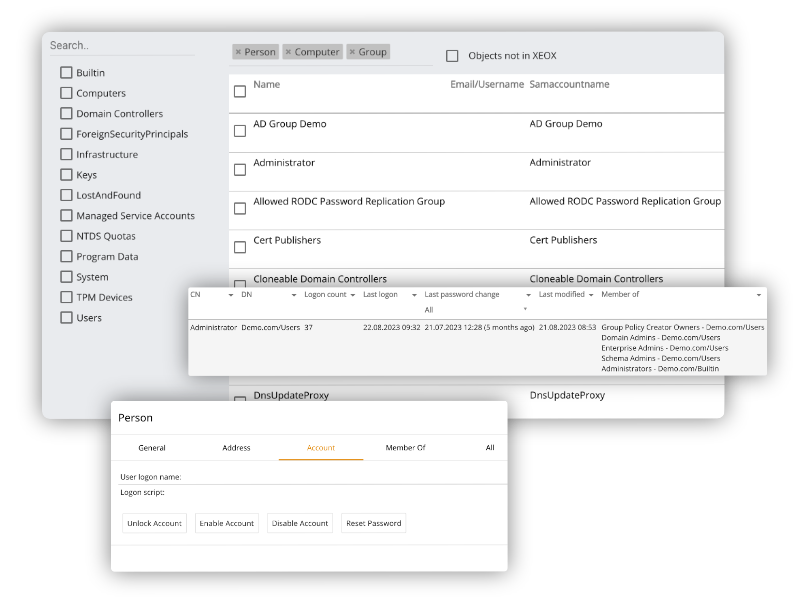
Task: Click Administrators - Demo.com/Builtin entry
Action: 660,368
